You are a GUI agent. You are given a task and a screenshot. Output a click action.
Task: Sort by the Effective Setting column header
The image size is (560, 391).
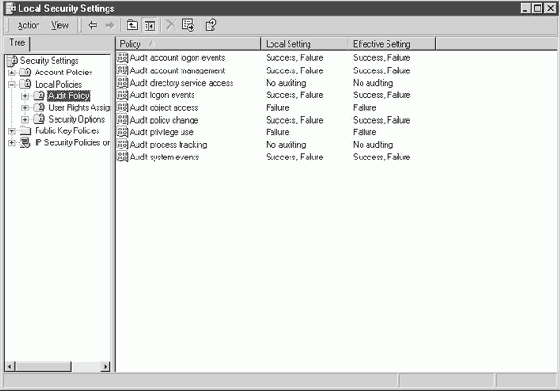pyautogui.click(x=391, y=44)
